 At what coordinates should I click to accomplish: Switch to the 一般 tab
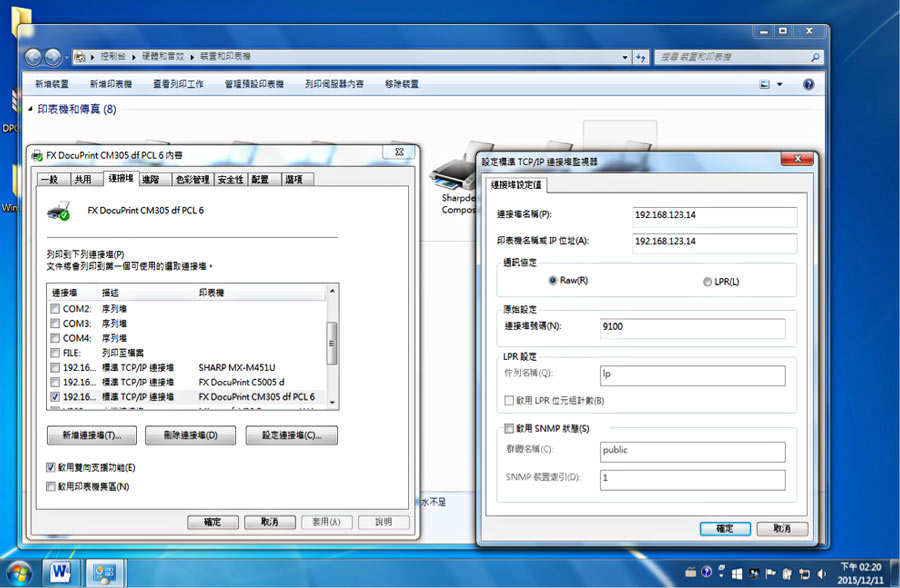(52, 180)
